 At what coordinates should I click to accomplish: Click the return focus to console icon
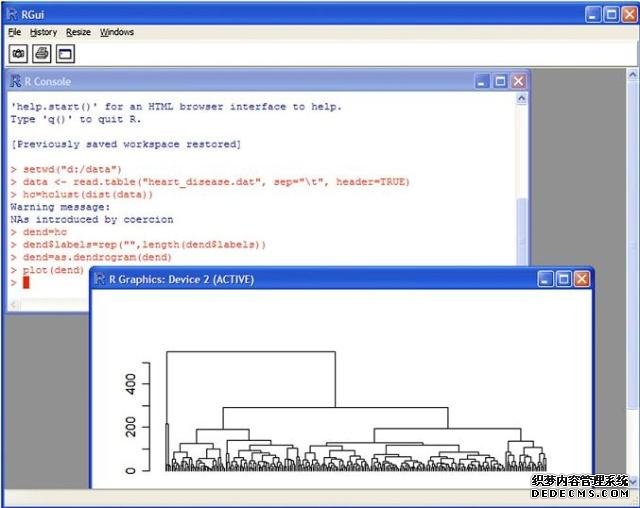[x=65, y=54]
